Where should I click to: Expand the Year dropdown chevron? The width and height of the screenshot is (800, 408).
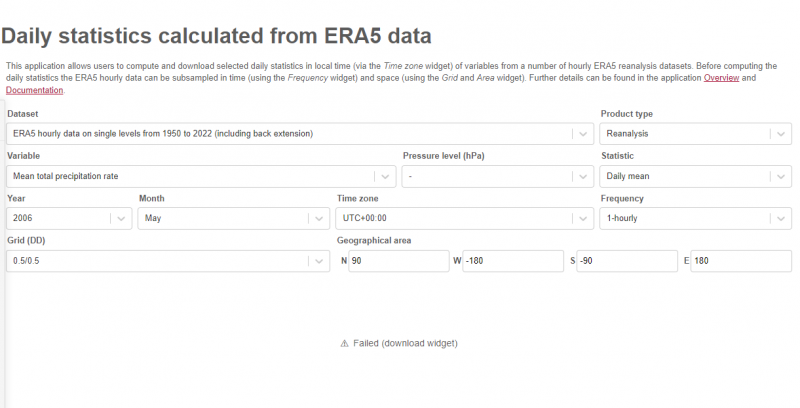point(120,218)
